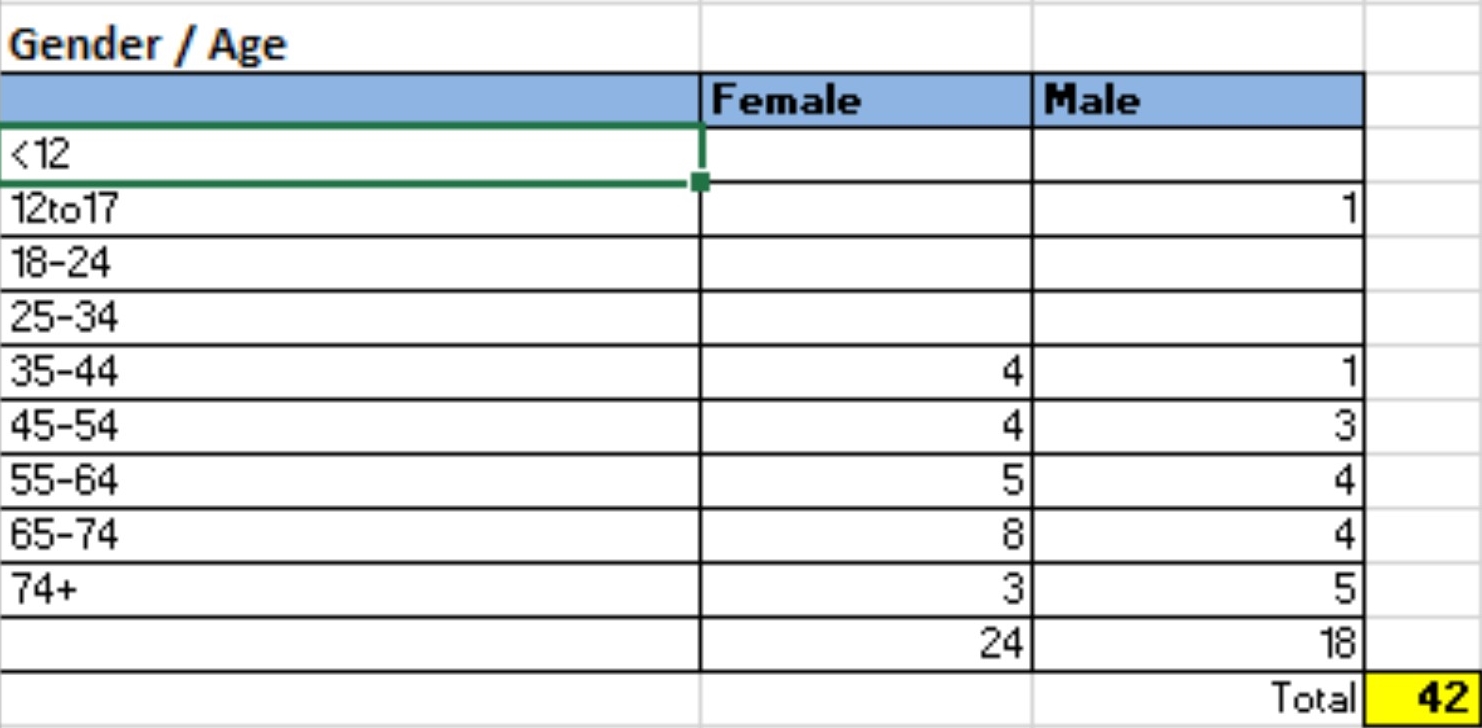This screenshot has height=728, width=1482.
Task: Select the Male count for 45-54
Action: click(x=1198, y=427)
